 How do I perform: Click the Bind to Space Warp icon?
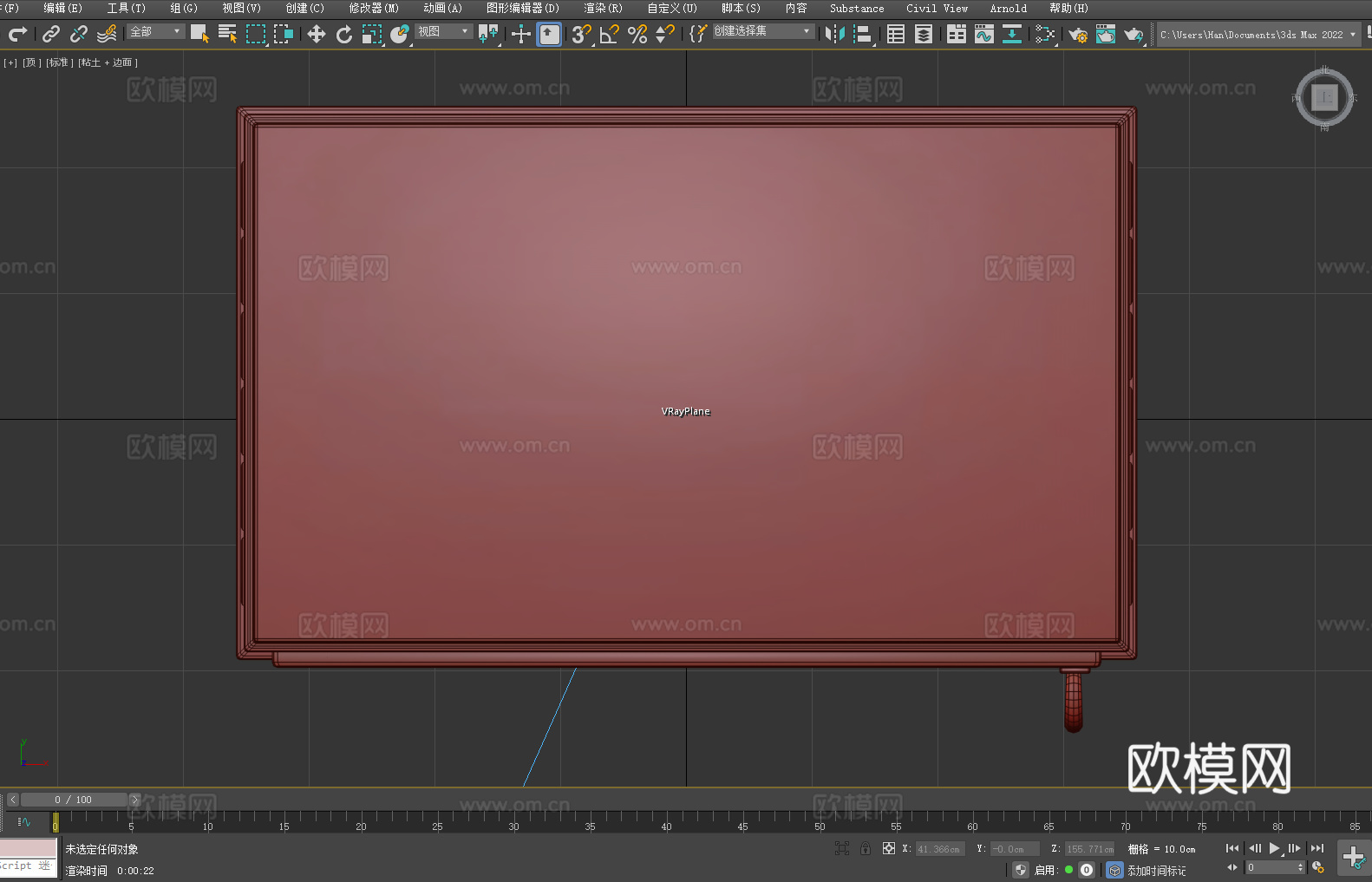(107, 34)
